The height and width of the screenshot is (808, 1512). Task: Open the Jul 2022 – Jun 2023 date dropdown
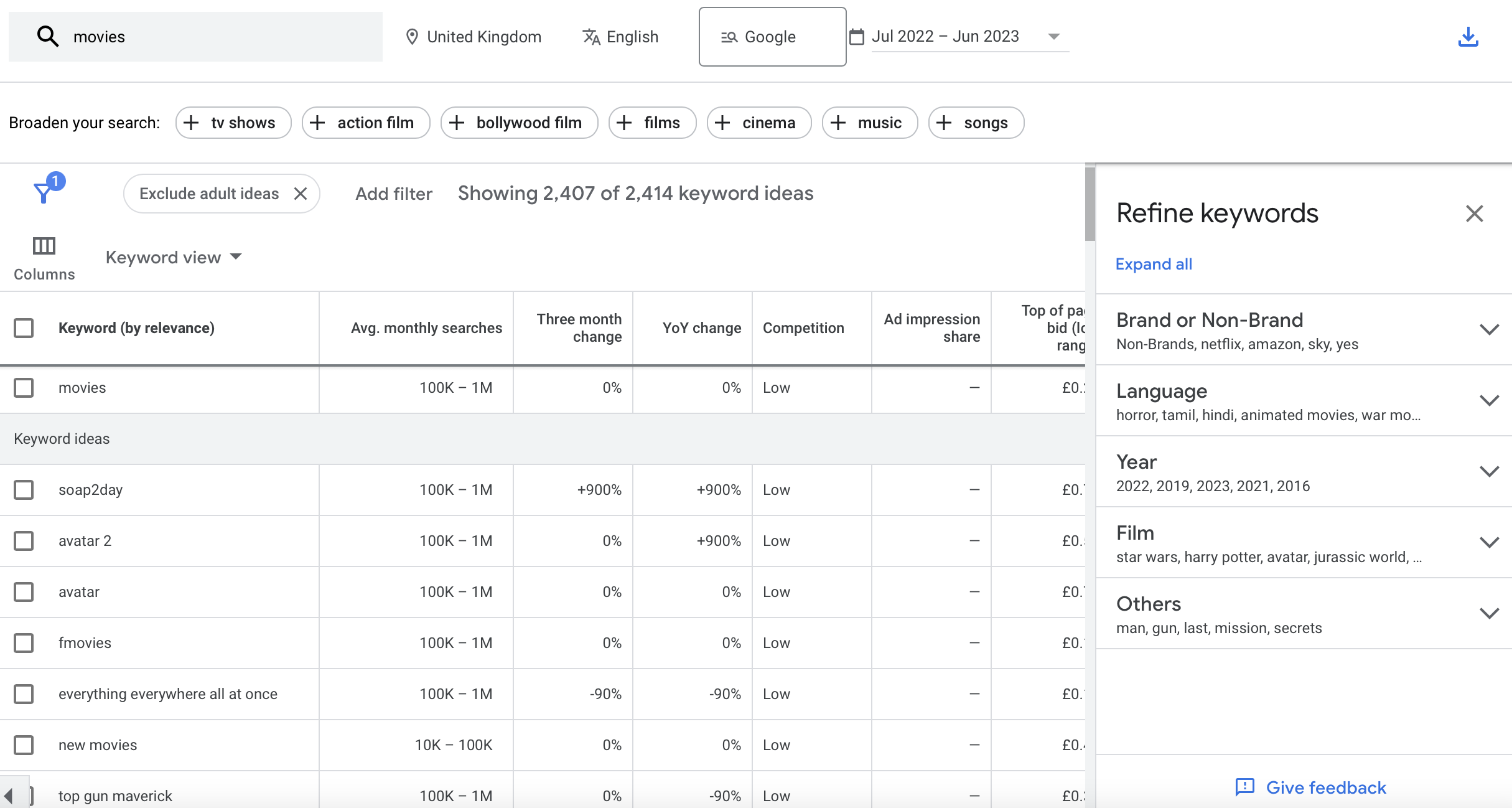(x=1053, y=37)
